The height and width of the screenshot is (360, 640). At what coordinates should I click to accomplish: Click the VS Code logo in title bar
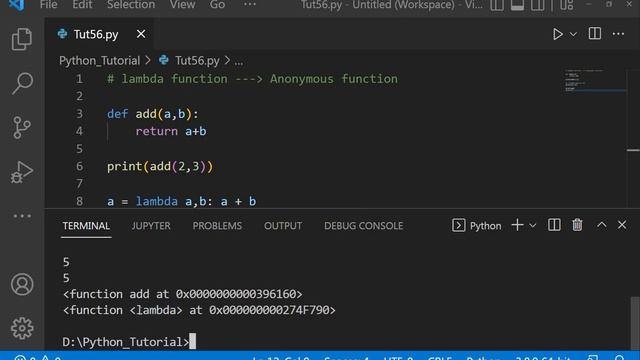pos(16,5)
